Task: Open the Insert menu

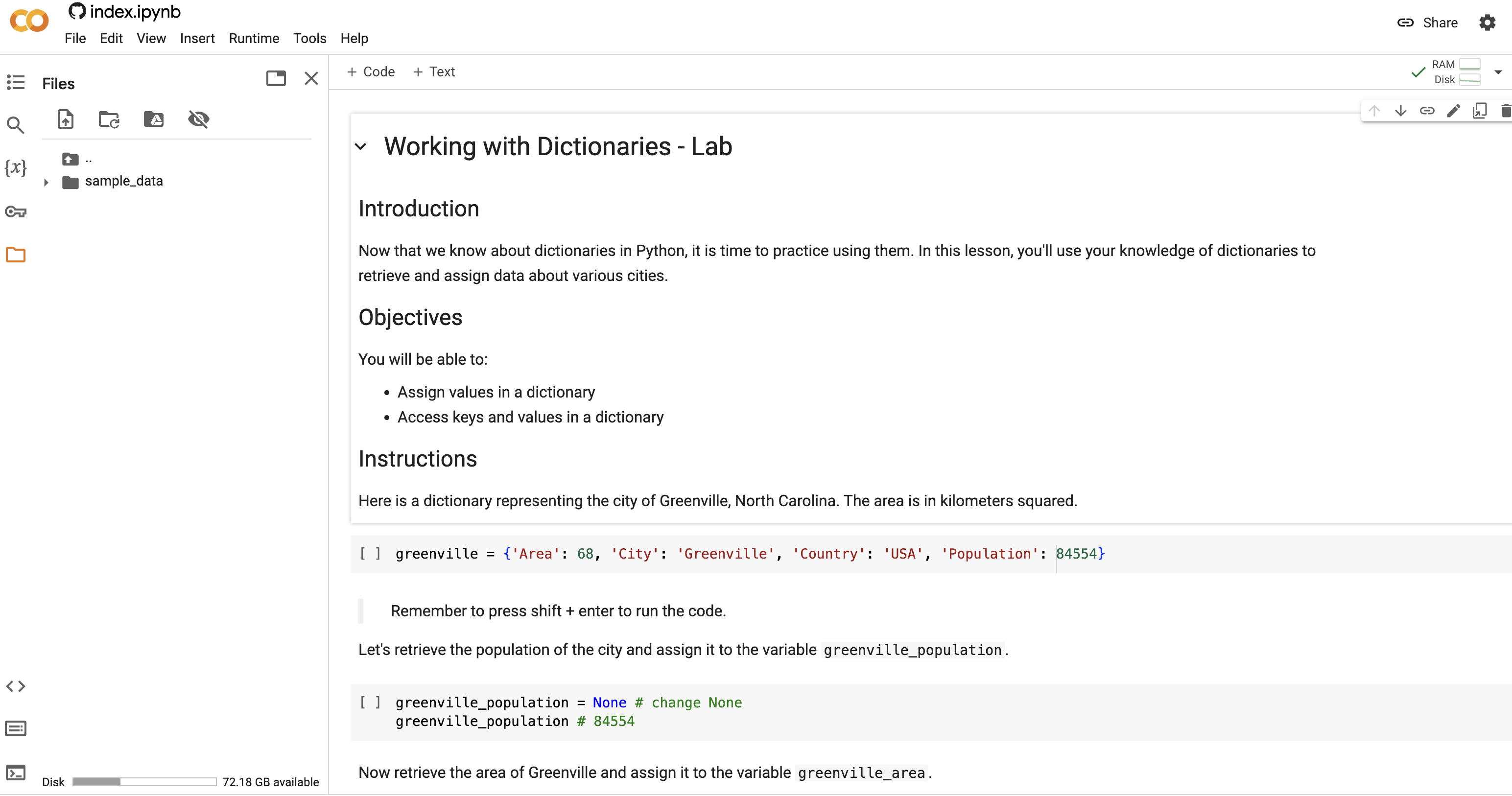Action: click(x=197, y=38)
